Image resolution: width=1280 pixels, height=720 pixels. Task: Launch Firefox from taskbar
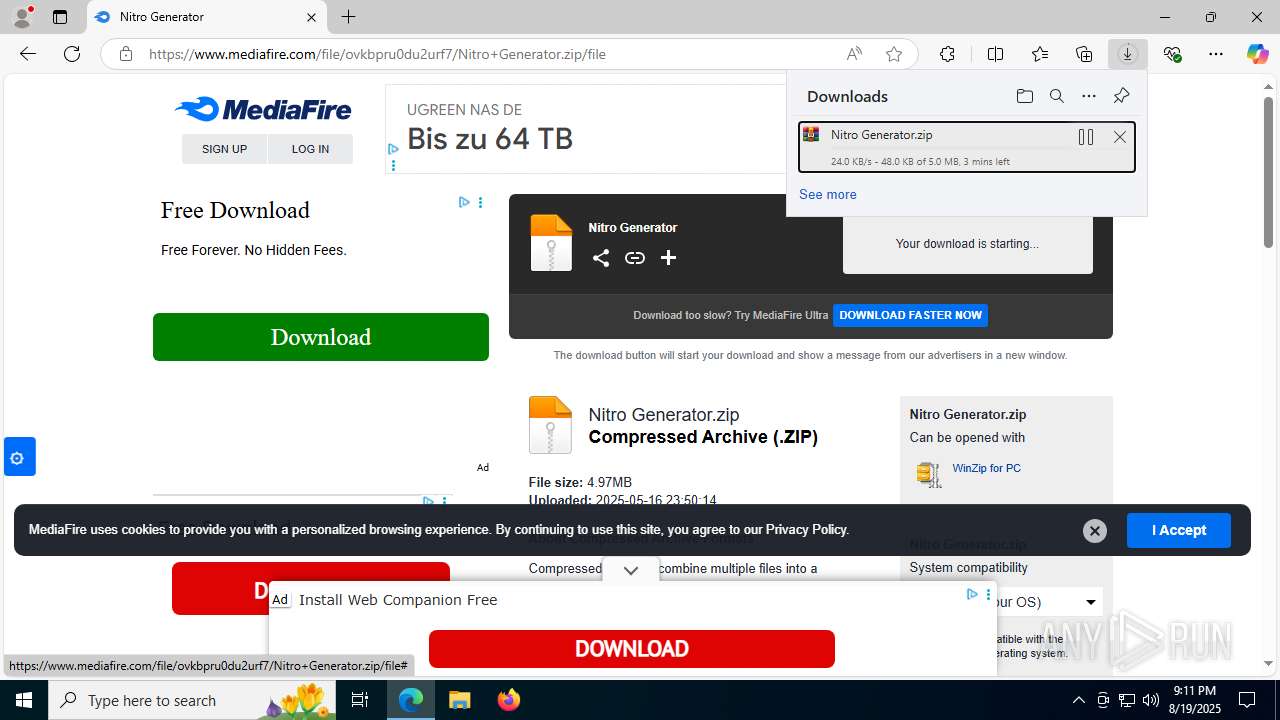[509, 700]
